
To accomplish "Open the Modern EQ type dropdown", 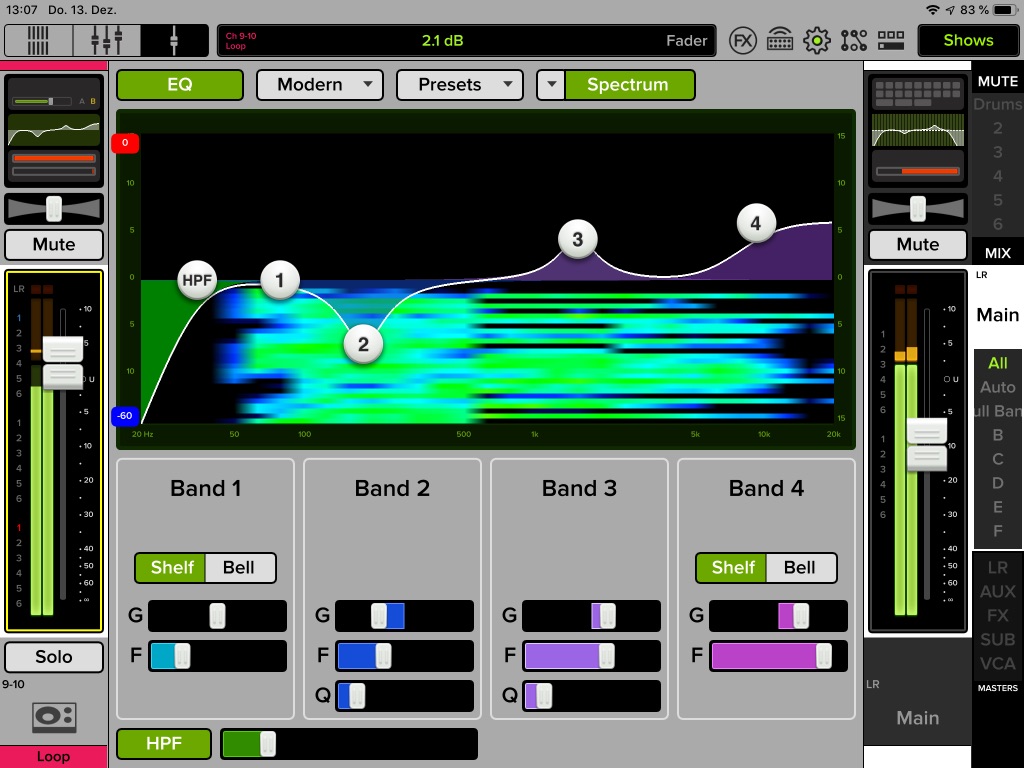I will pos(320,85).
